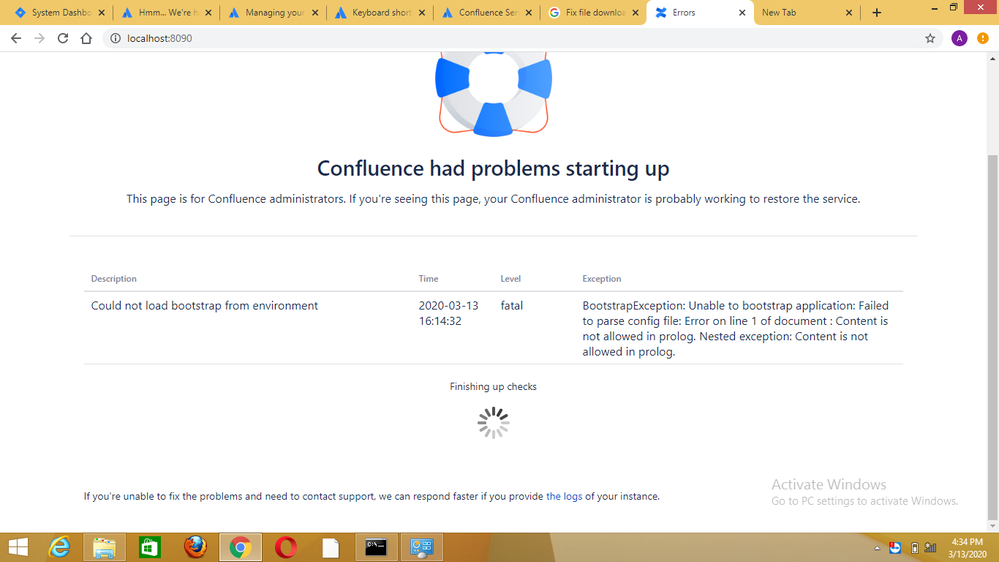View site information icon in address bar
Image resolution: width=999 pixels, height=562 pixels.
coord(115,38)
